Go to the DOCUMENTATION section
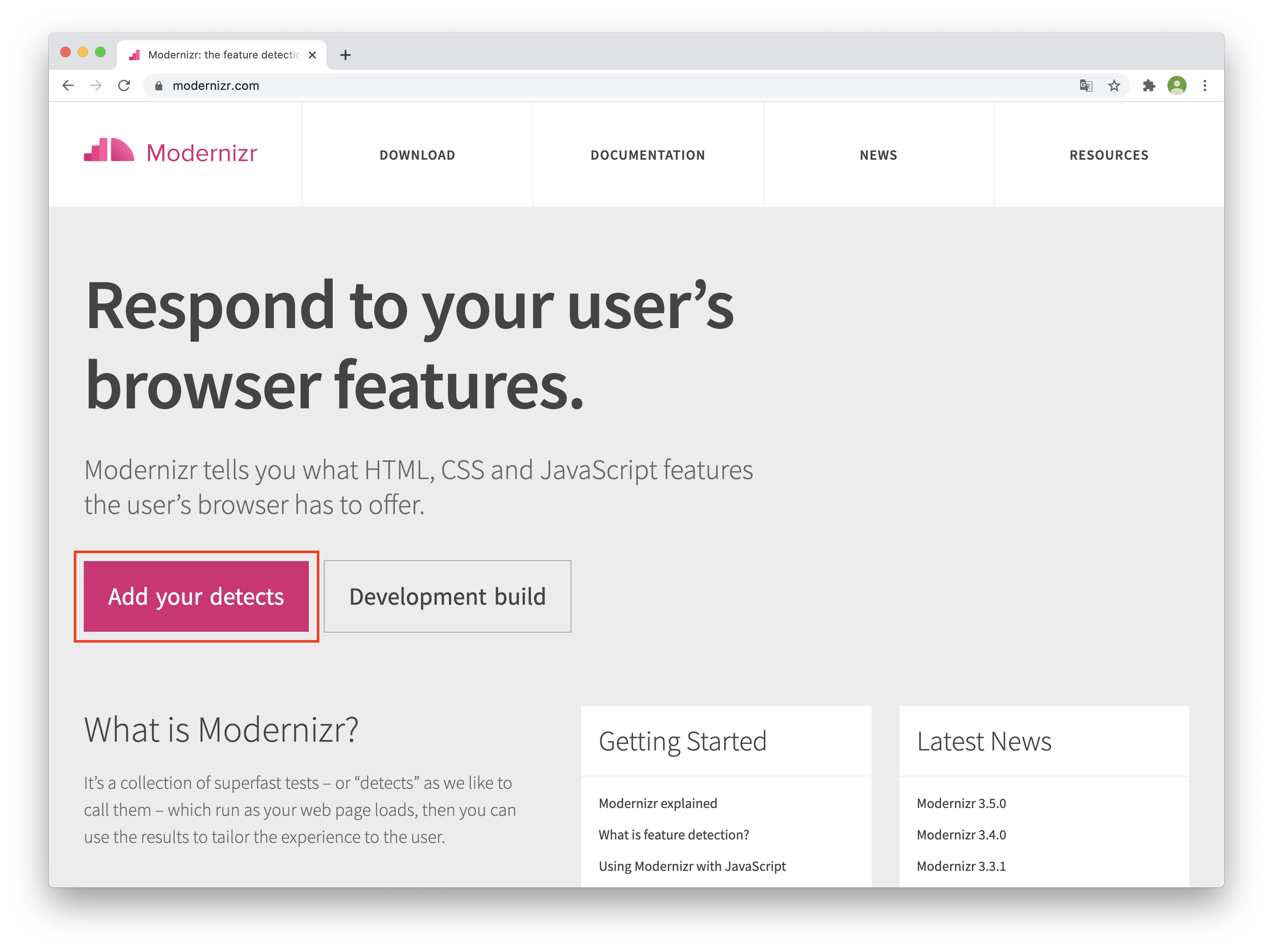 [x=647, y=155]
